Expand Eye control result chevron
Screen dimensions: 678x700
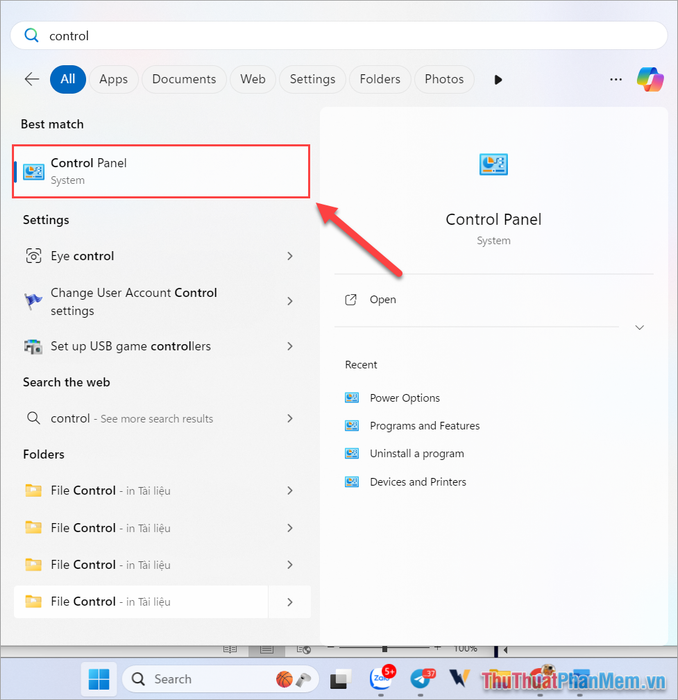click(290, 256)
